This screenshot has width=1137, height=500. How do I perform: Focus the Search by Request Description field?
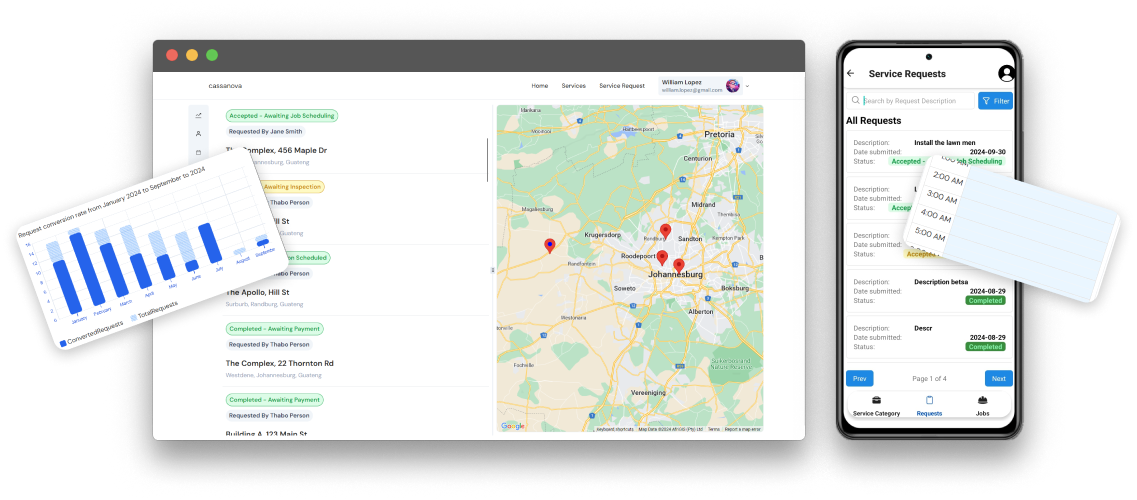[x=909, y=101]
